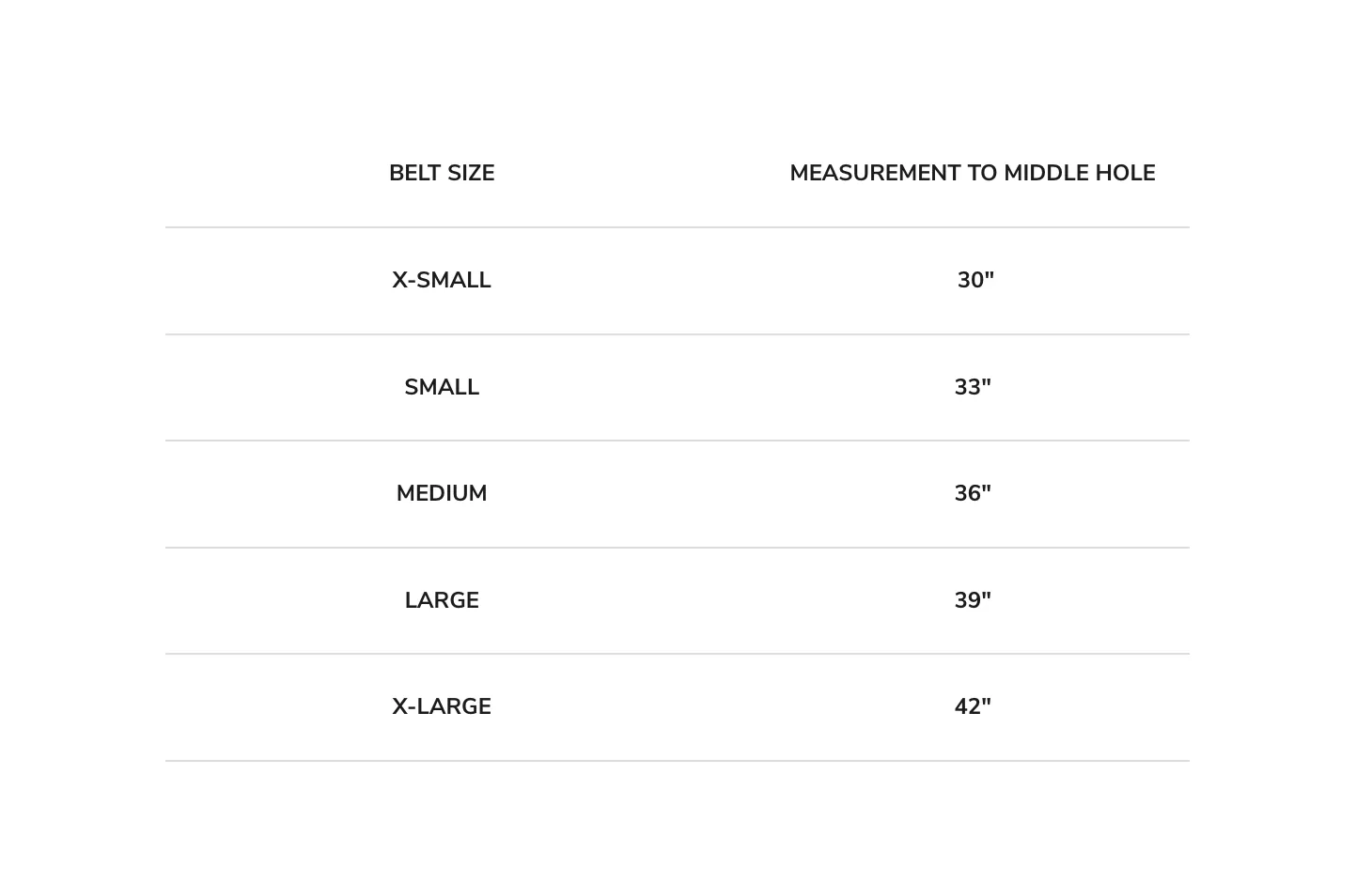Screen dimensions: 1372x883
Task: Click the divider line under the header row
Action: click(678, 227)
